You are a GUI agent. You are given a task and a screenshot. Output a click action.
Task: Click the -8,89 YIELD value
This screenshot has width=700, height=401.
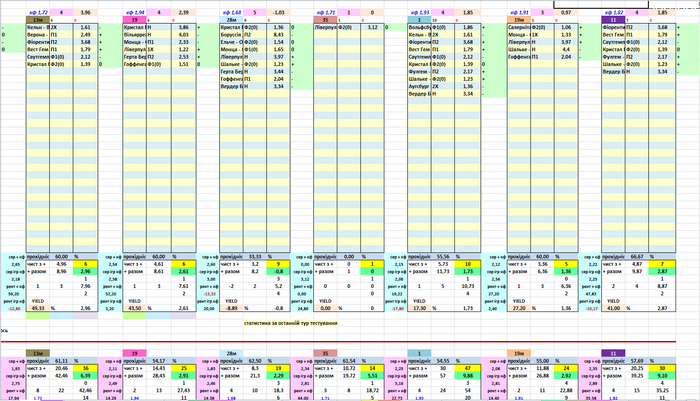click(232, 308)
